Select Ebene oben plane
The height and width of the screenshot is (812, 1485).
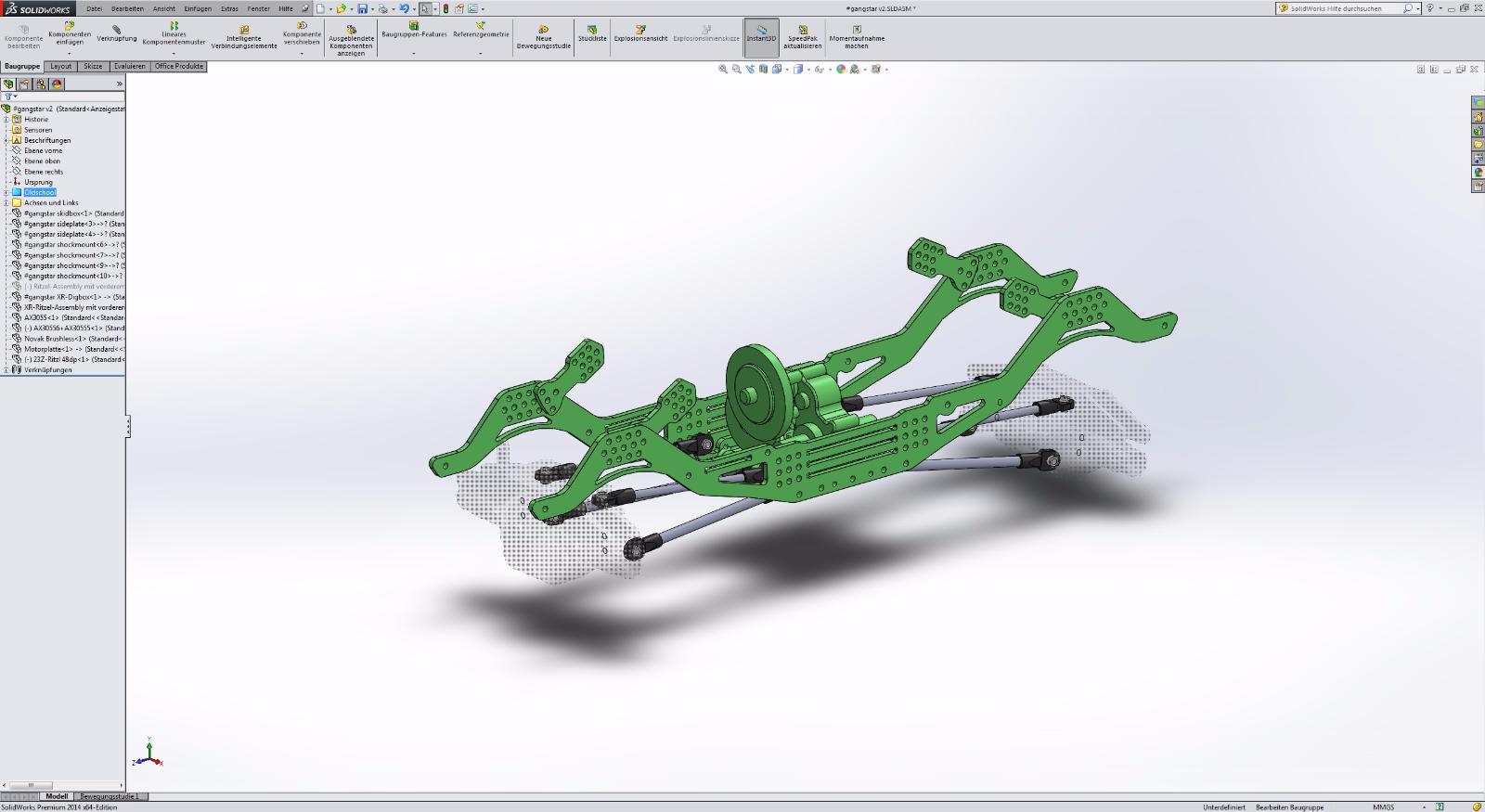(x=42, y=161)
